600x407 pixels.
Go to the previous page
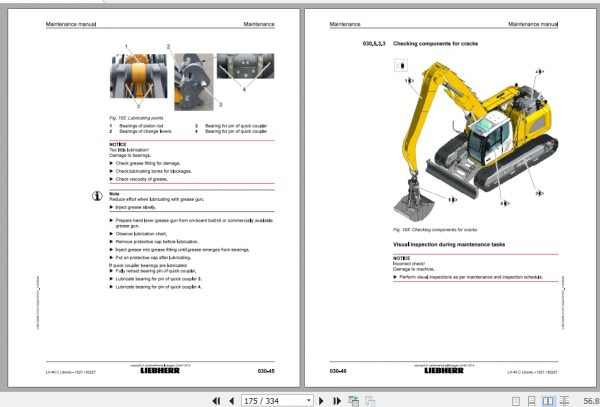click(231, 400)
